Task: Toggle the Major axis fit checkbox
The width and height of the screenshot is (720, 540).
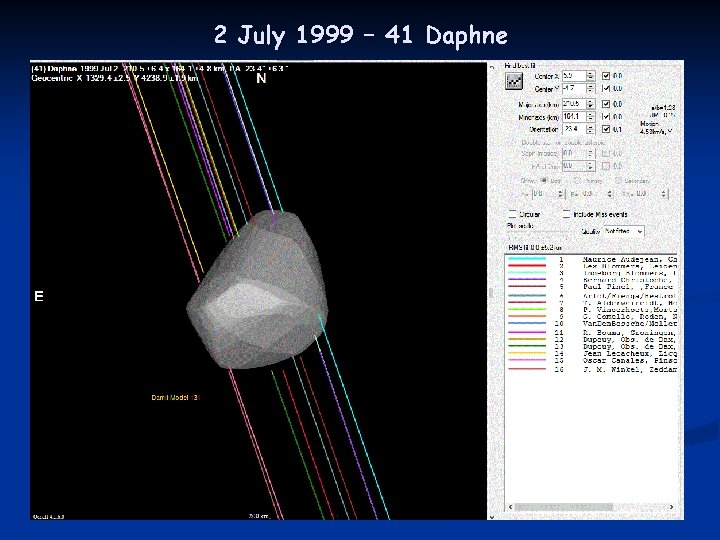Action: [x=606, y=104]
